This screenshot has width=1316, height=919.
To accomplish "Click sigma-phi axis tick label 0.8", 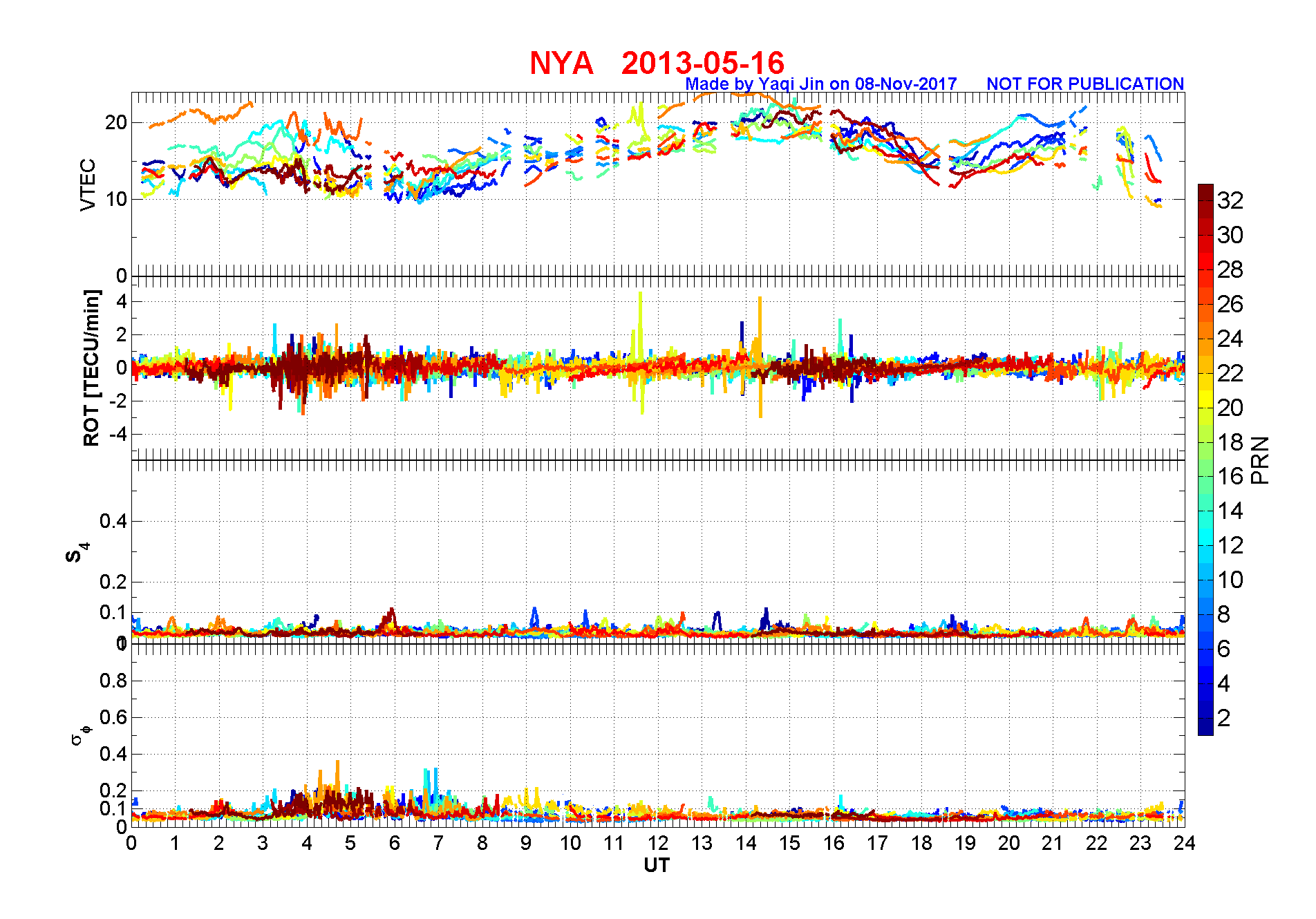I will coord(113,681).
